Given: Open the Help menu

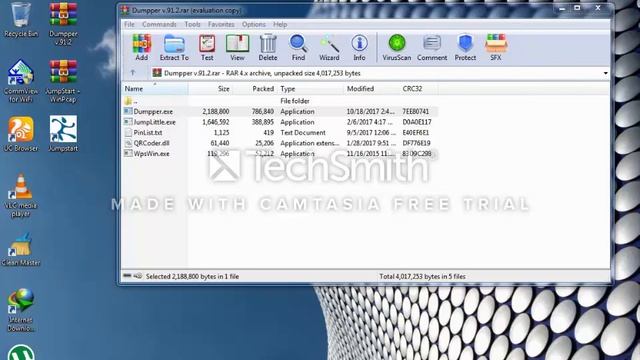Looking at the screenshot, I should click(x=280, y=24).
